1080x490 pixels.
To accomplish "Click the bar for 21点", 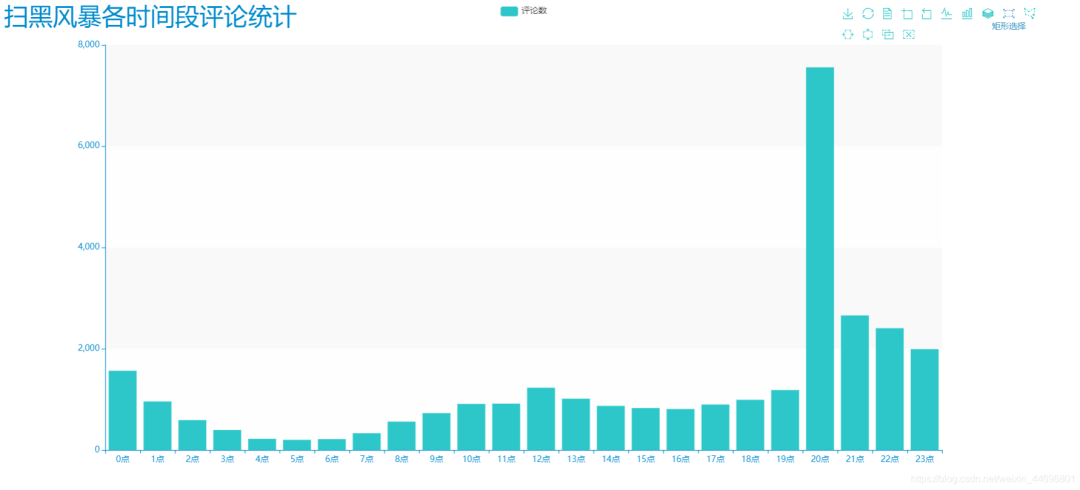I will [855, 382].
